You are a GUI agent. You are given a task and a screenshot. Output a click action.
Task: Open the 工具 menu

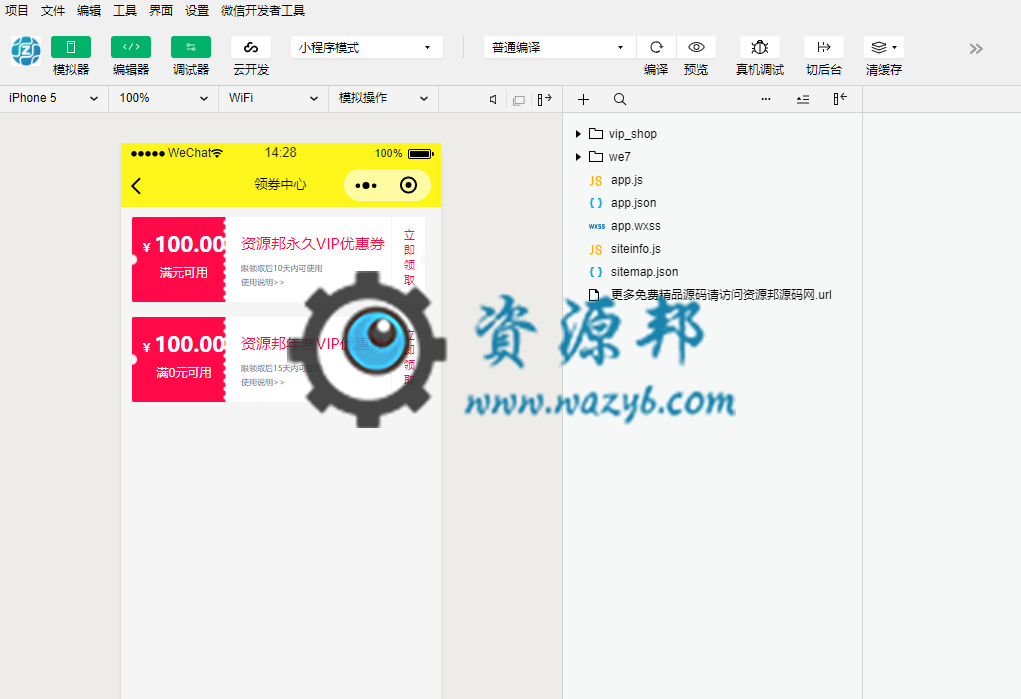coord(125,10)
